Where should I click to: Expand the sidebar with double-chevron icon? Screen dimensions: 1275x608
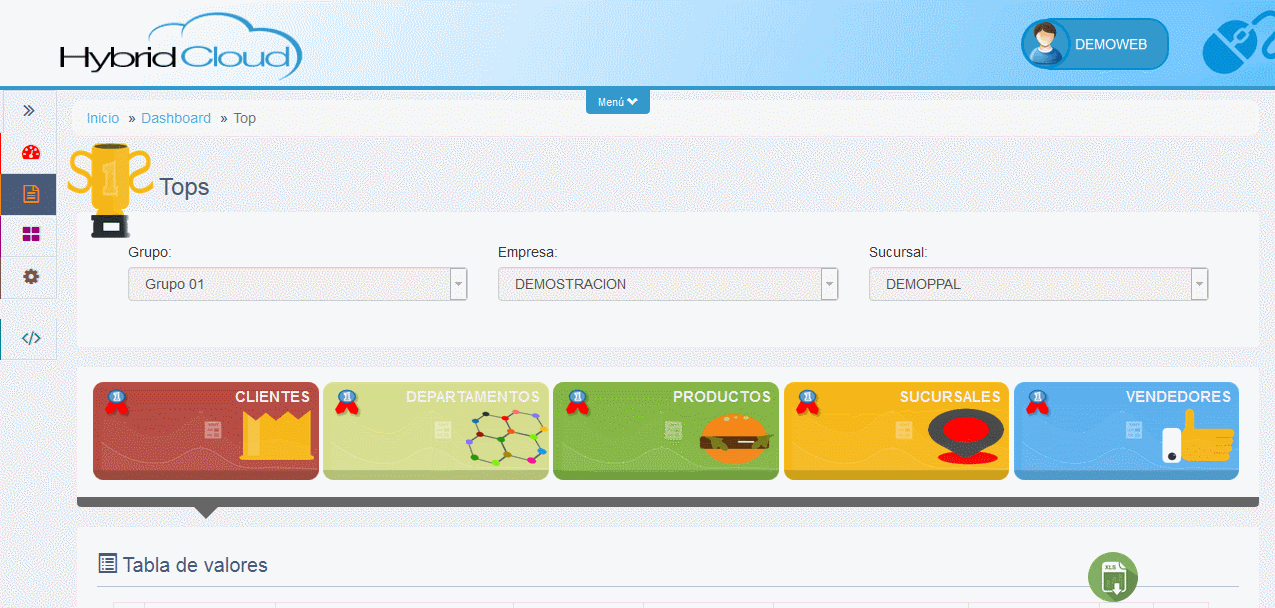coord(29,111)
